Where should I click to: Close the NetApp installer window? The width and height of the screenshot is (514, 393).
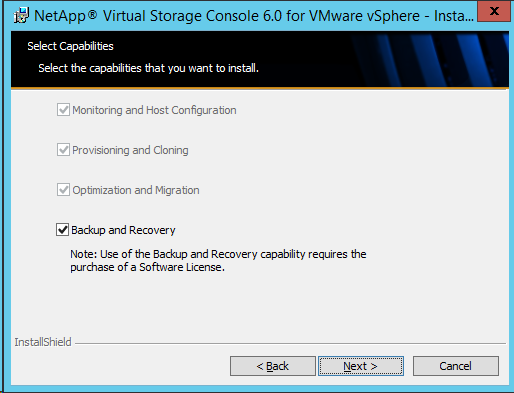(494, 12)
